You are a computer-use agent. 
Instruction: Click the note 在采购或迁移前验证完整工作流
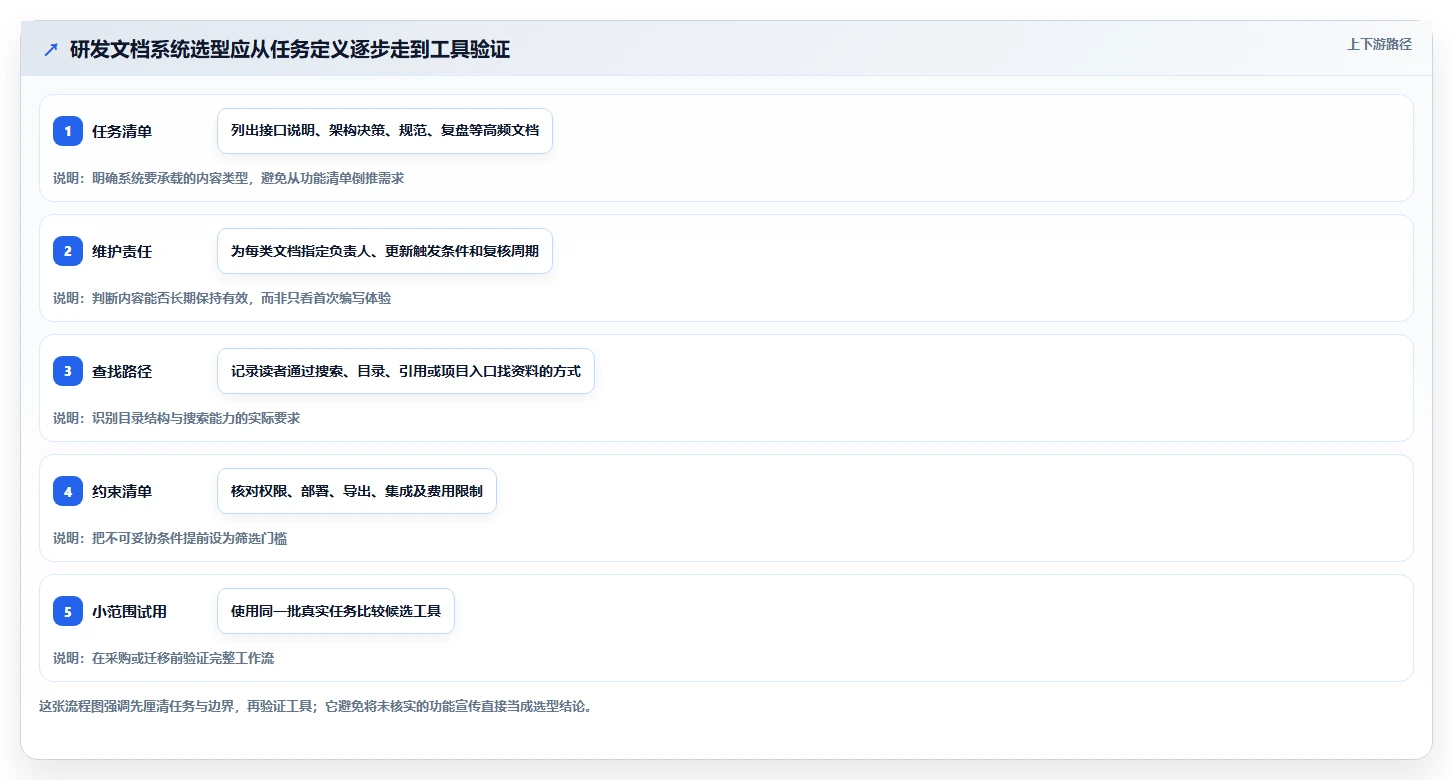163,658
